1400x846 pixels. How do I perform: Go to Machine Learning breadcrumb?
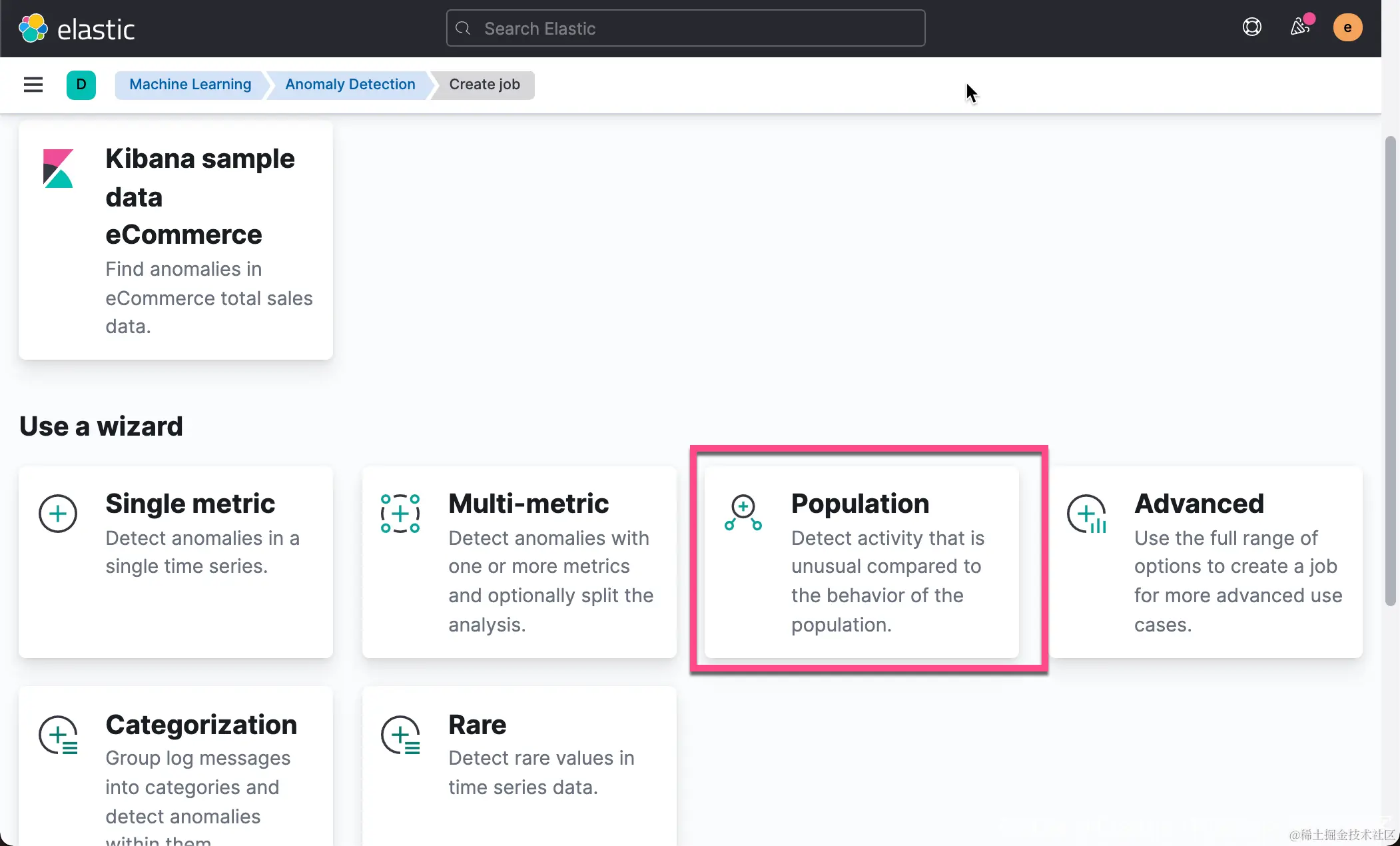tap(190, 85)
